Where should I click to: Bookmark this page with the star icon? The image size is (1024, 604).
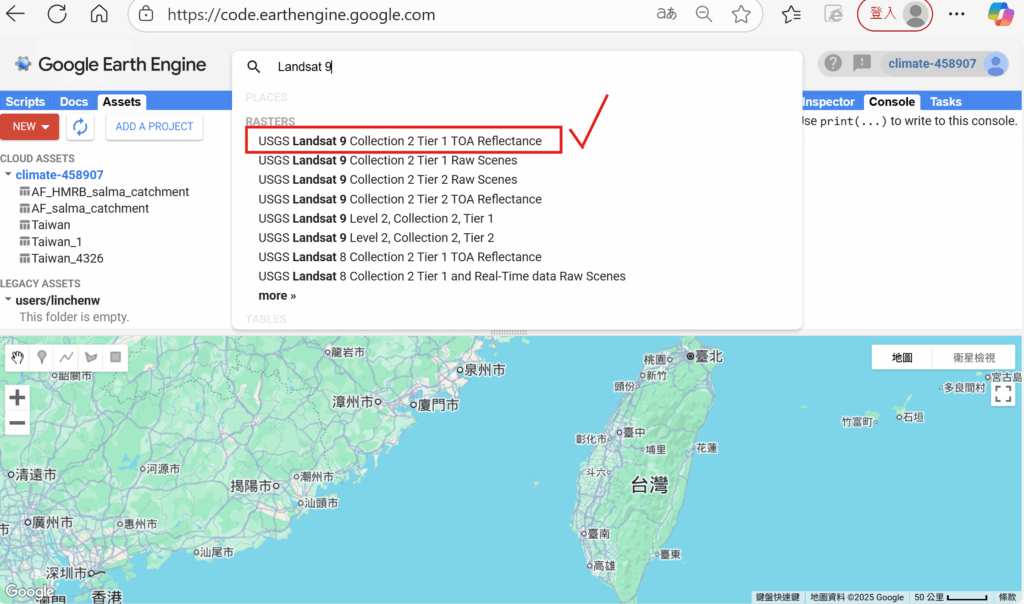[741, 14]
